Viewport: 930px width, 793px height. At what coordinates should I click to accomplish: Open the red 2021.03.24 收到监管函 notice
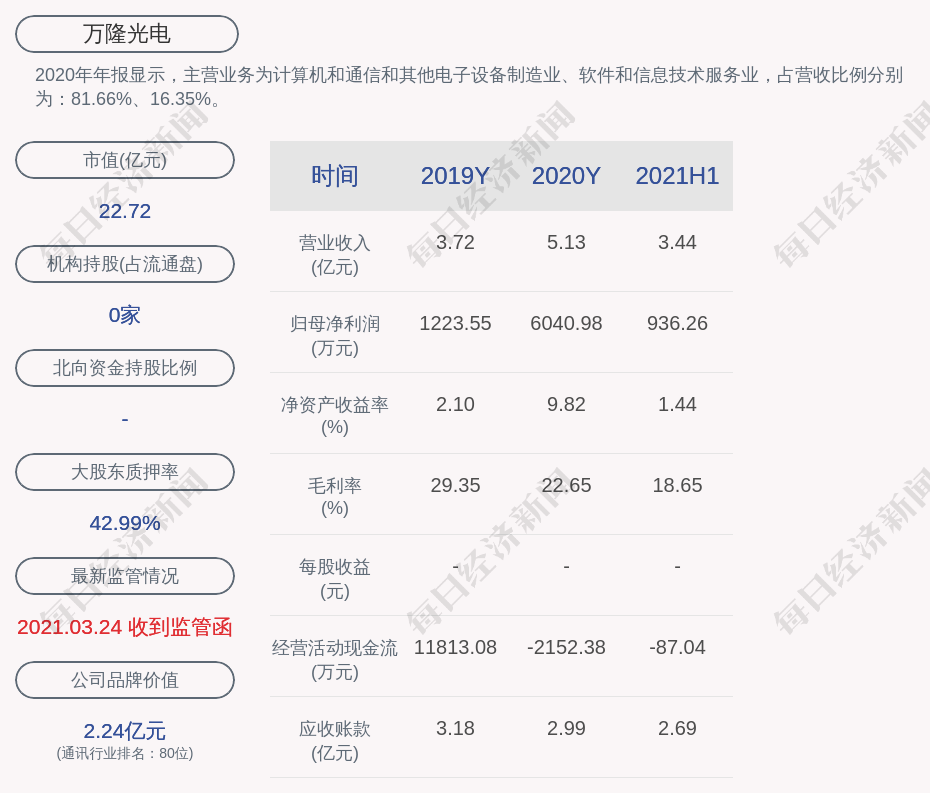tap(125, 627)
